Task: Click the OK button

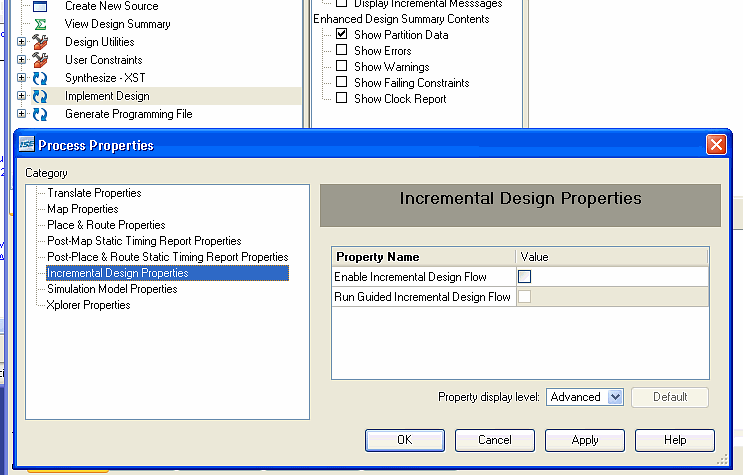Action: tap(405, 440)
